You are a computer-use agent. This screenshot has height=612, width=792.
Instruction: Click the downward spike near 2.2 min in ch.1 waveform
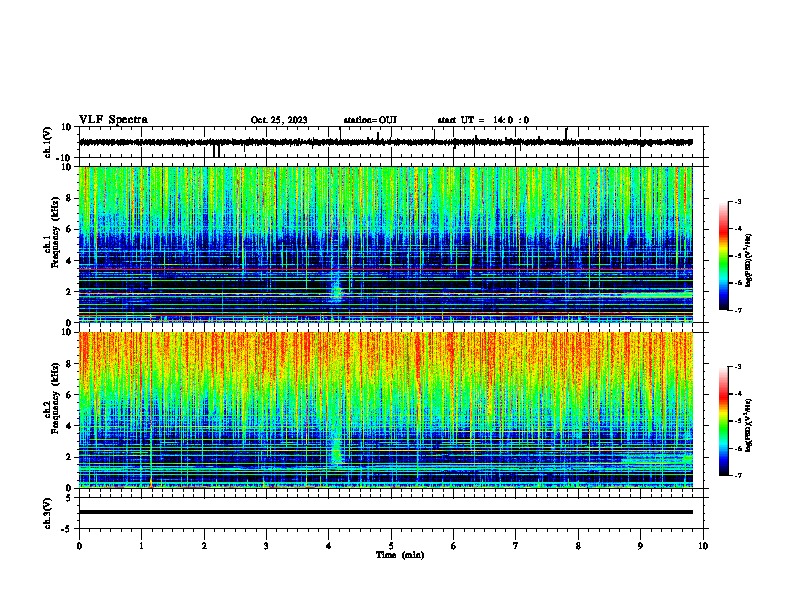pyautogui.click(x=216, y=150)
